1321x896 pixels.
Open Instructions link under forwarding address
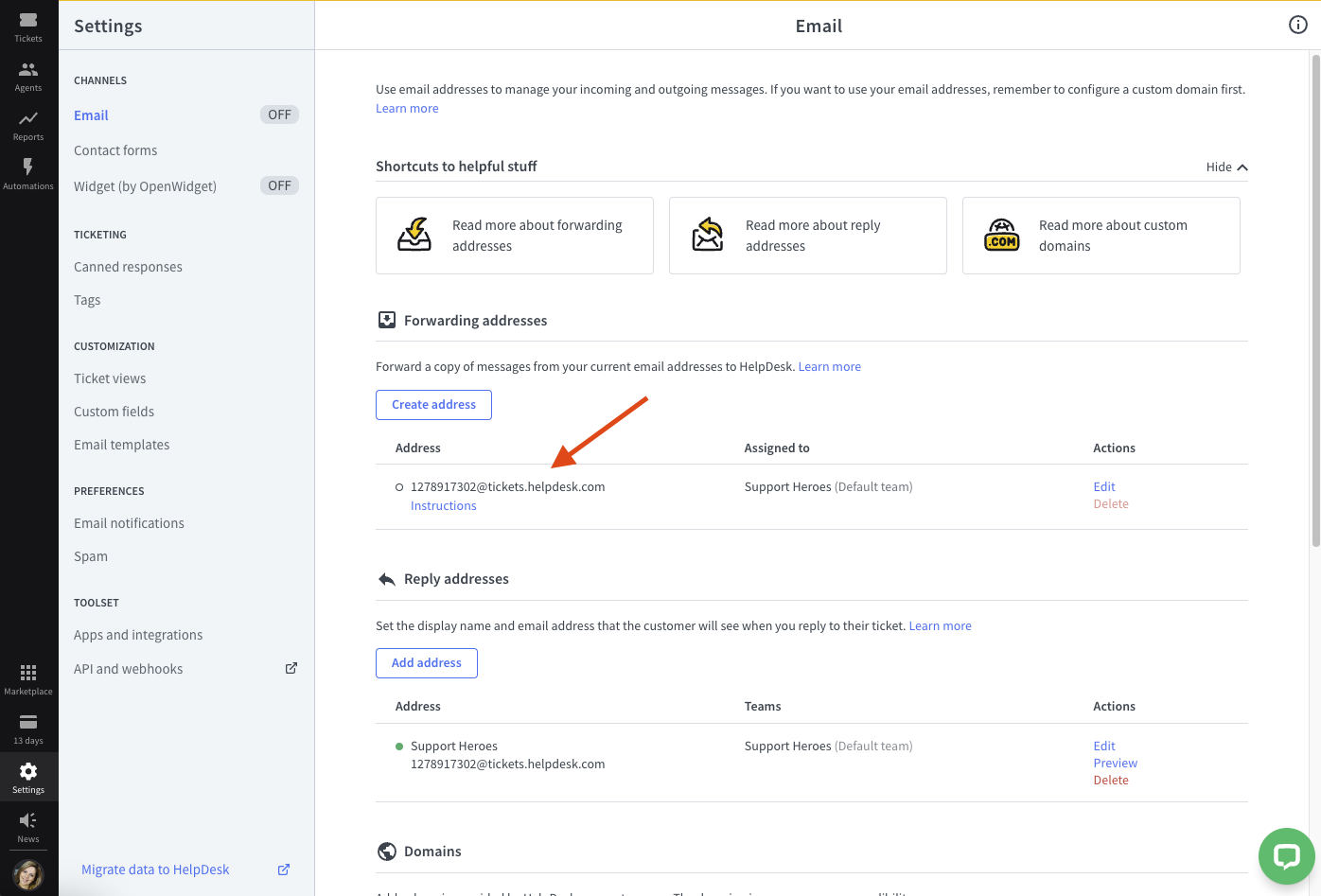point(444,506)
